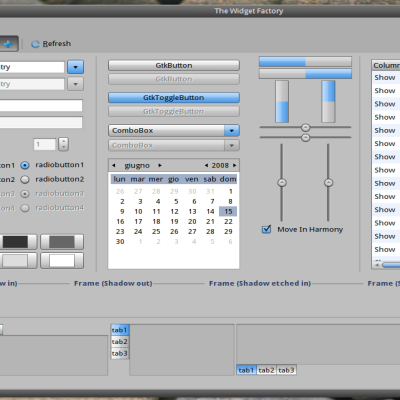Select day 30 in the calendar

[x=120, y=241]
